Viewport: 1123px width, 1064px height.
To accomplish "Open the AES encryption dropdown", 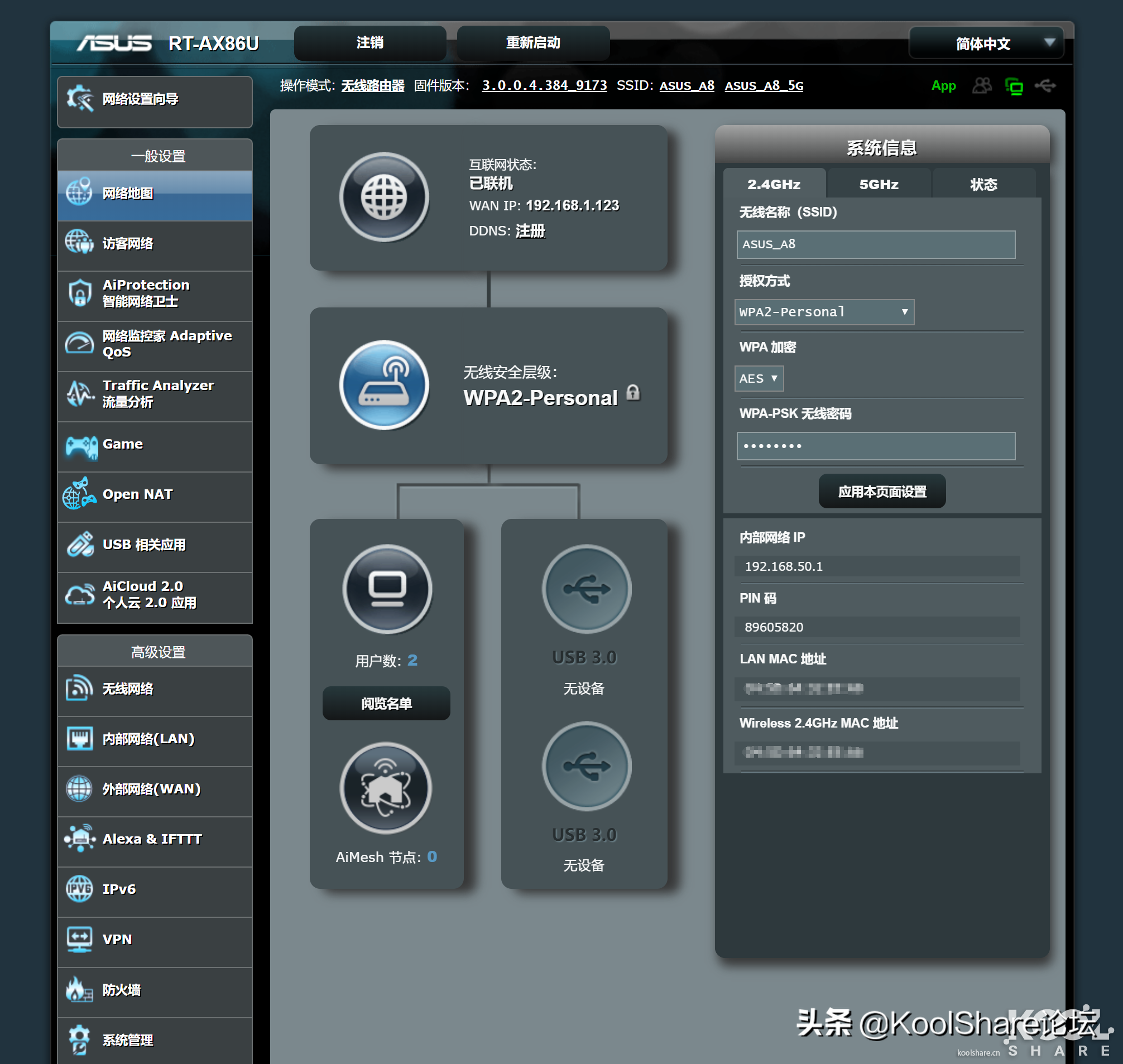I will tap(759, 378).
